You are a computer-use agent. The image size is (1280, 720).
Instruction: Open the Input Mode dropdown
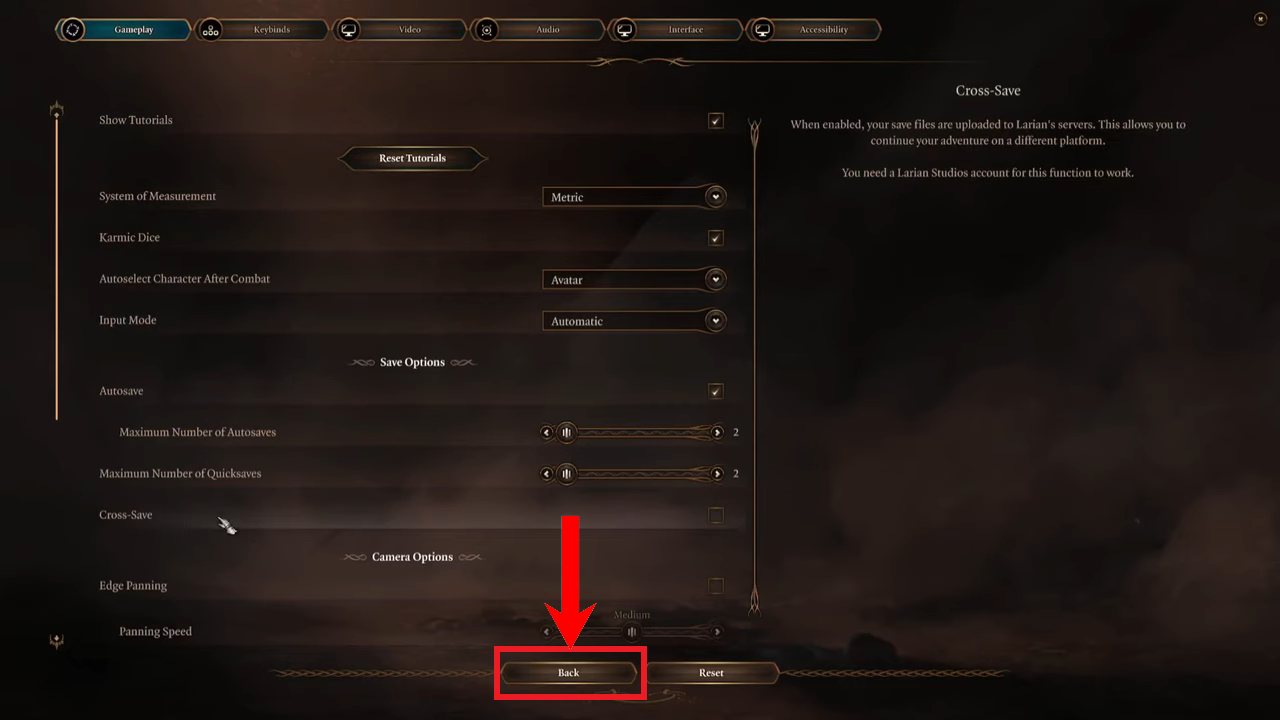pyautogui.click(x=634, y=321)
